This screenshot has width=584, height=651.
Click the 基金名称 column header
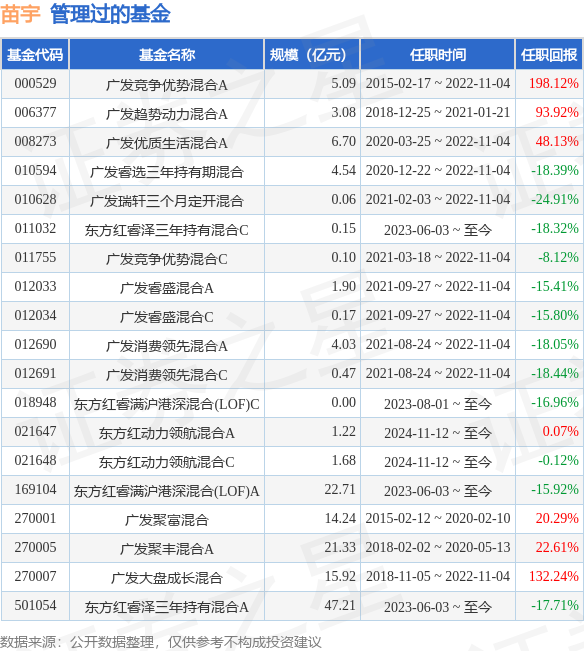(x=166, y=54)
